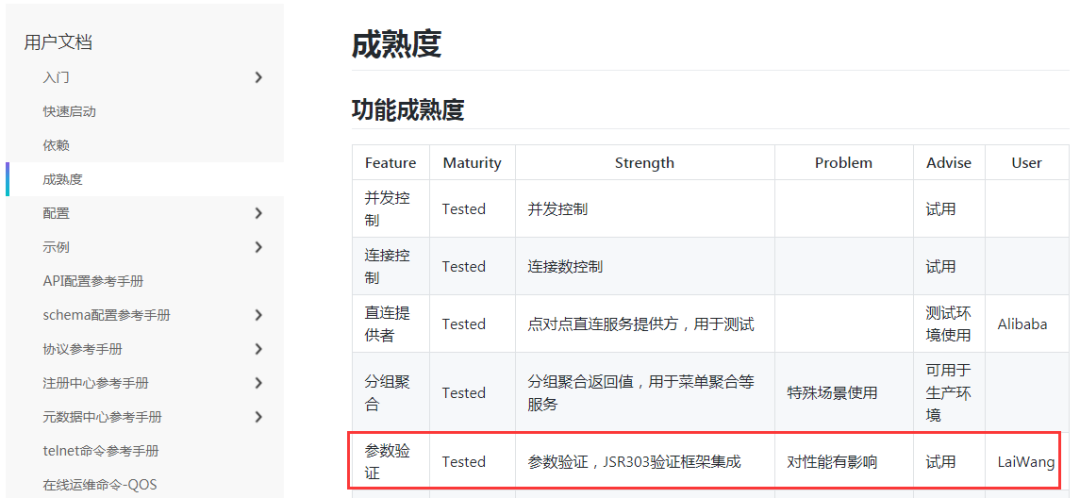
Task: Click the Feature column header
Action: pos(390,163)
